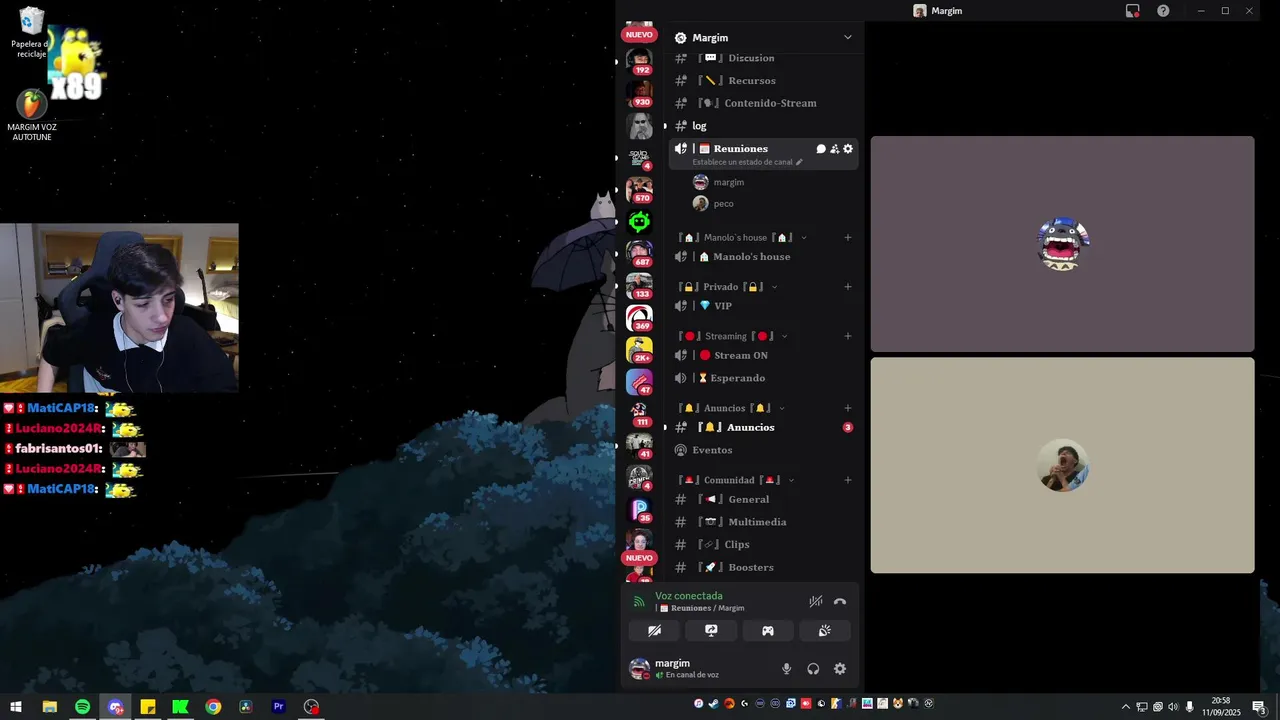Open the Anuncios channel with 3 mentions

[x=764, y=428]
